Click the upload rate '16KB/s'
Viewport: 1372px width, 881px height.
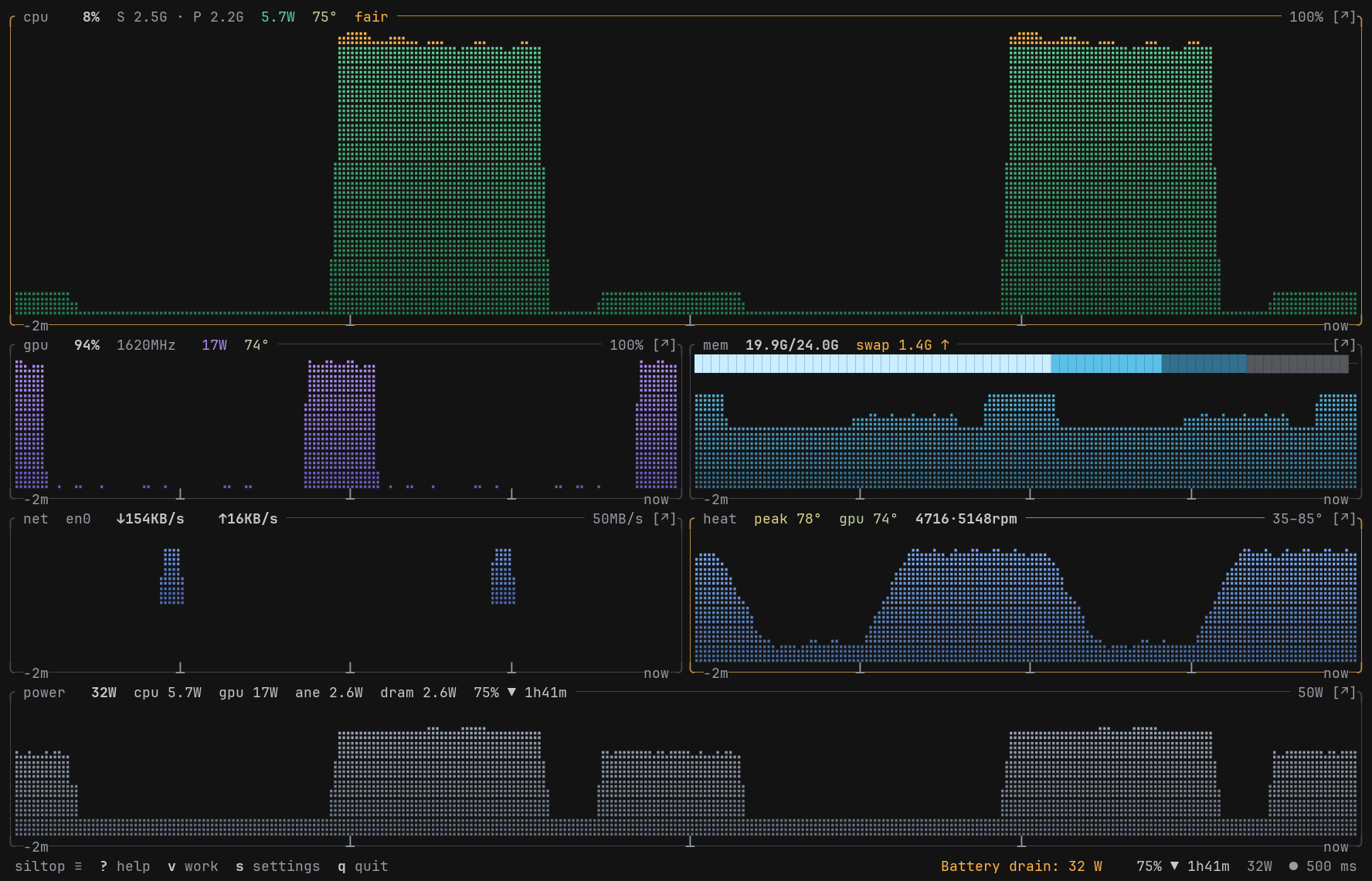click(253, 519)
